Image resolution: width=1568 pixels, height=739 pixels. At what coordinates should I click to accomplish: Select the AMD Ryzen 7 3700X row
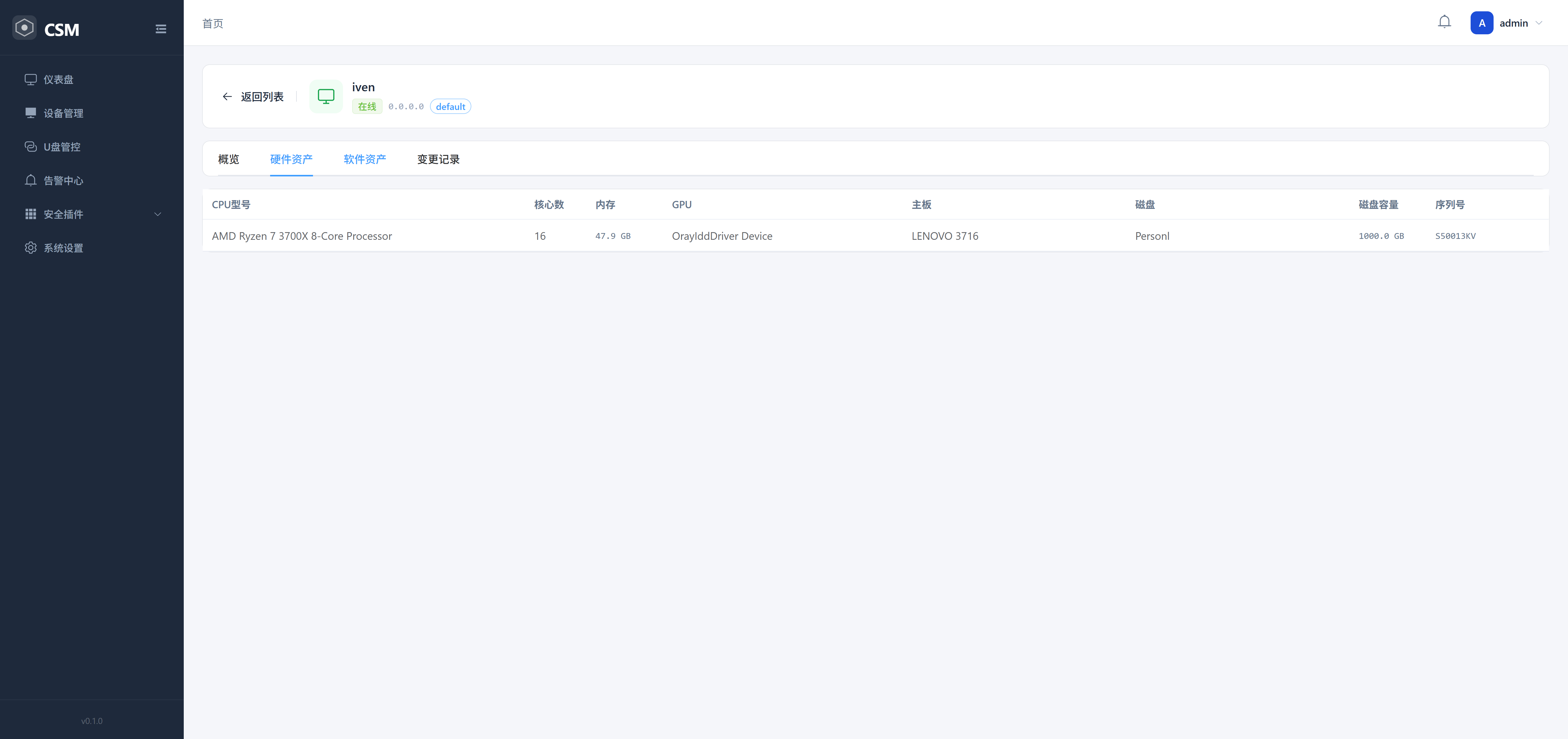coord(302,236)
